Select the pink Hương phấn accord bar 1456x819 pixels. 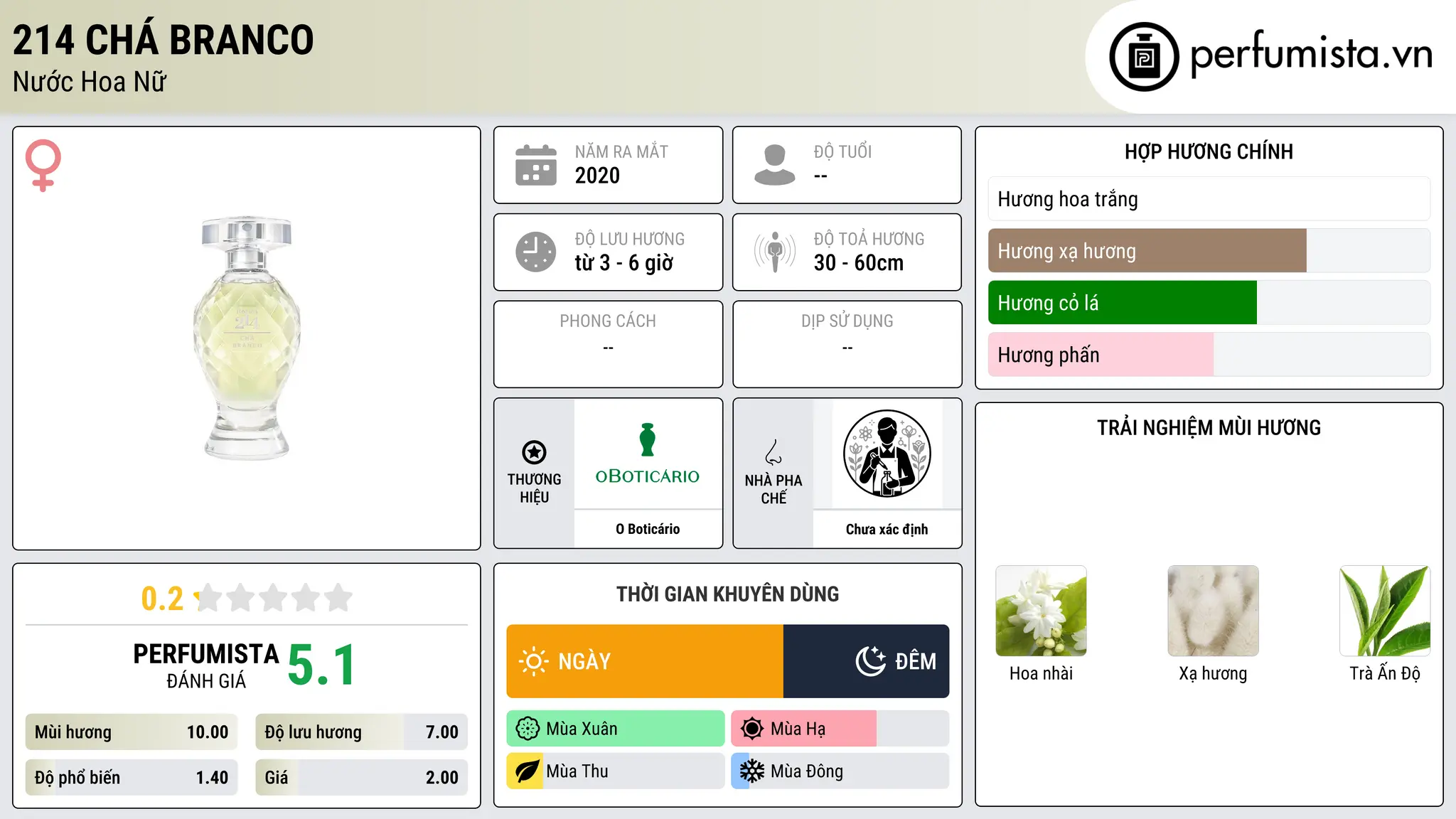coord(1209,355)
